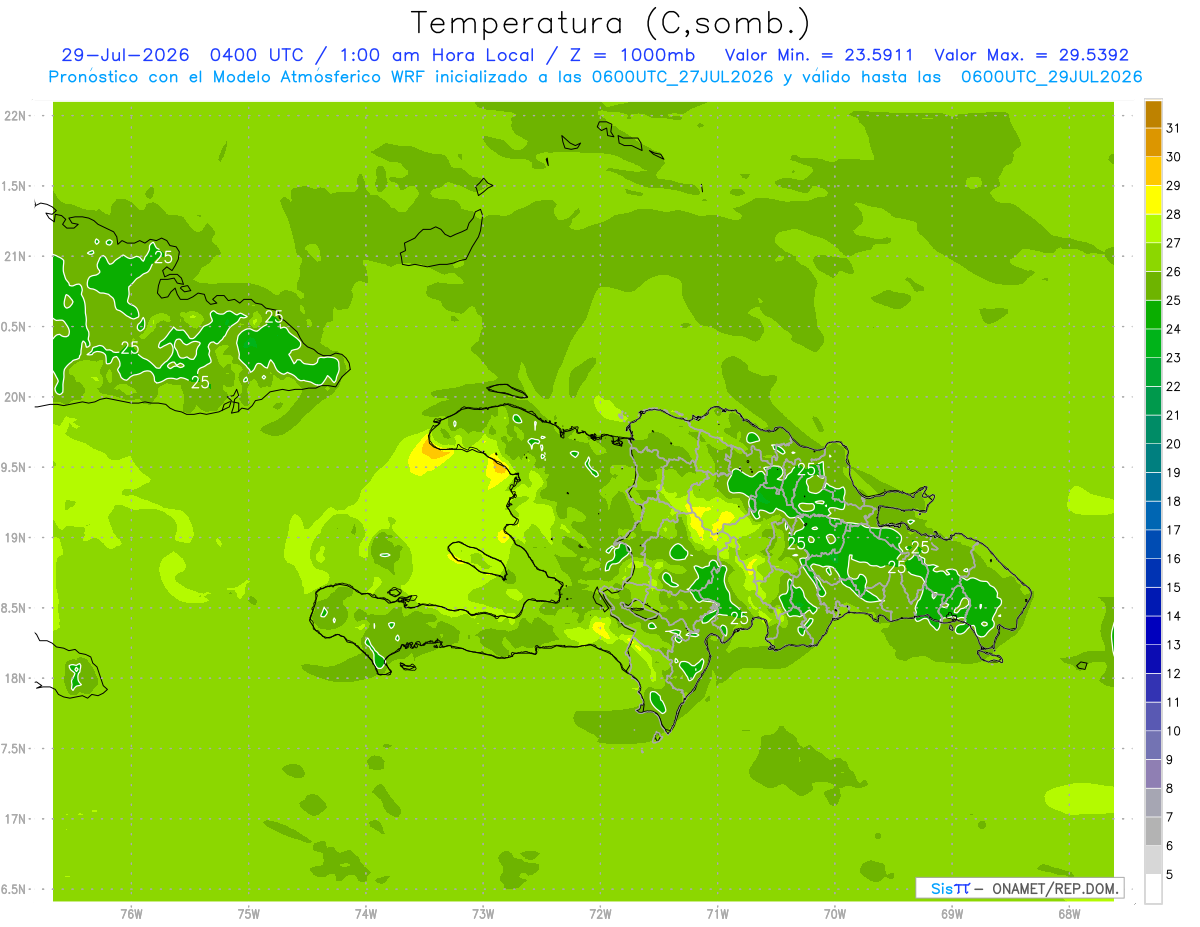Click the legend value '31'
The image size is (1200, 927).
click(x=1173, y=128)
